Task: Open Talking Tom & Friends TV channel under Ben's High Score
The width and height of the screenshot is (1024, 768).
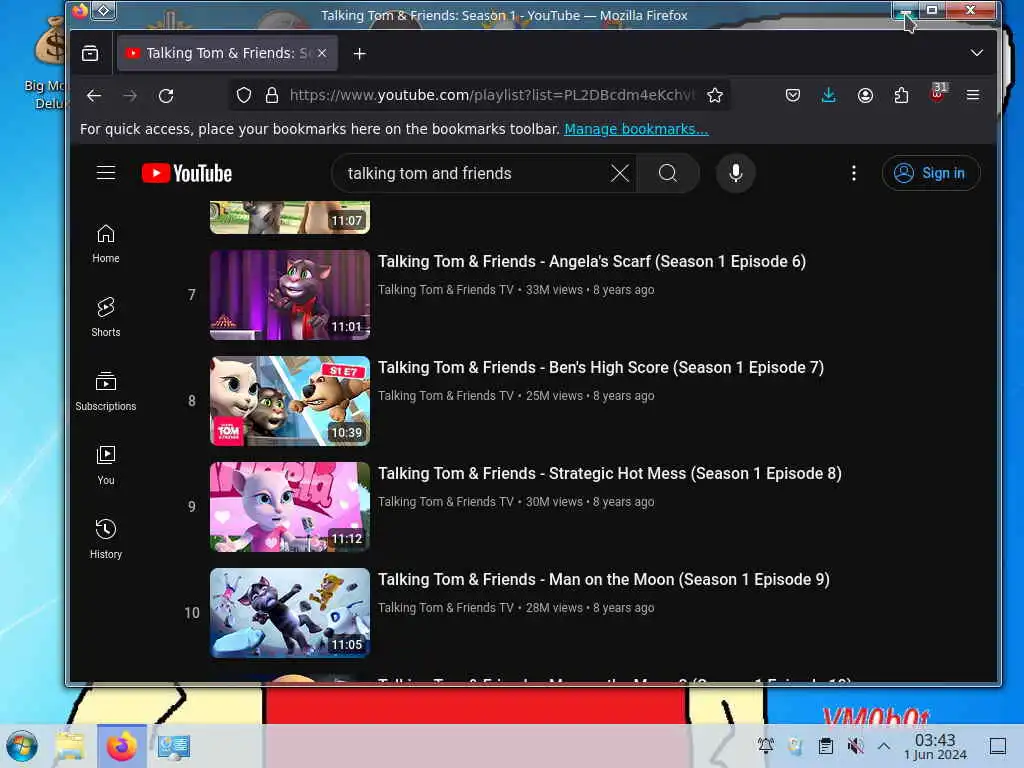Action: point(445,396)
